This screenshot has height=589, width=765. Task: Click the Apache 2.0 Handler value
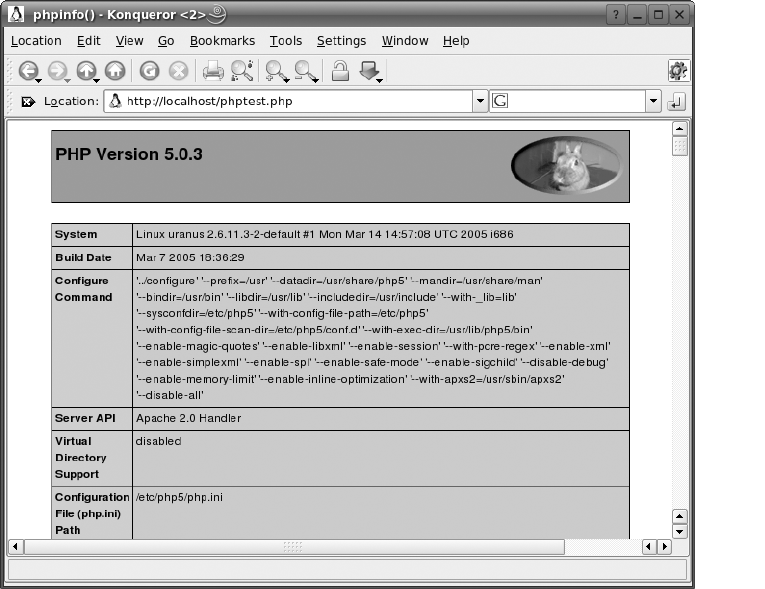(188, 418)
